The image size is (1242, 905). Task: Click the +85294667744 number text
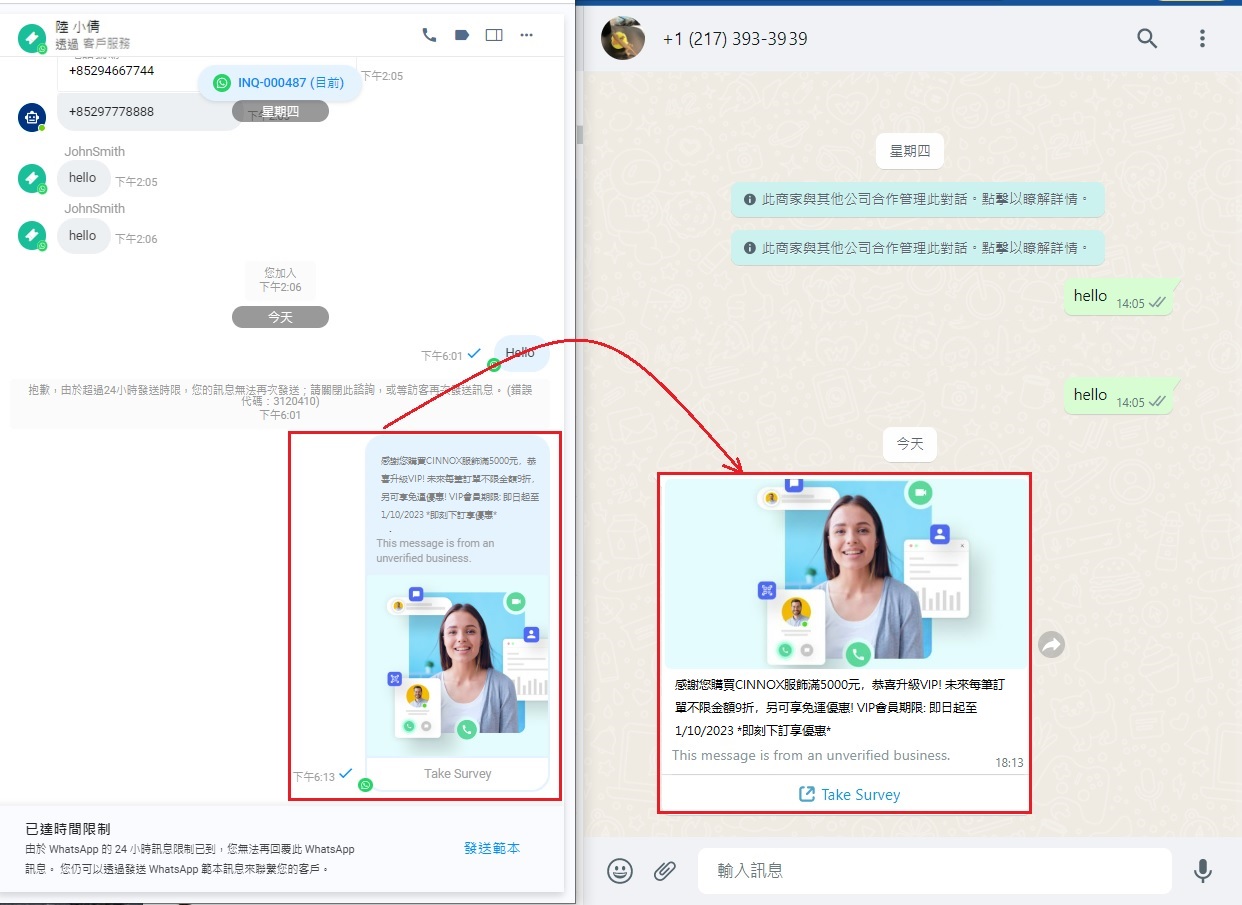111,71
